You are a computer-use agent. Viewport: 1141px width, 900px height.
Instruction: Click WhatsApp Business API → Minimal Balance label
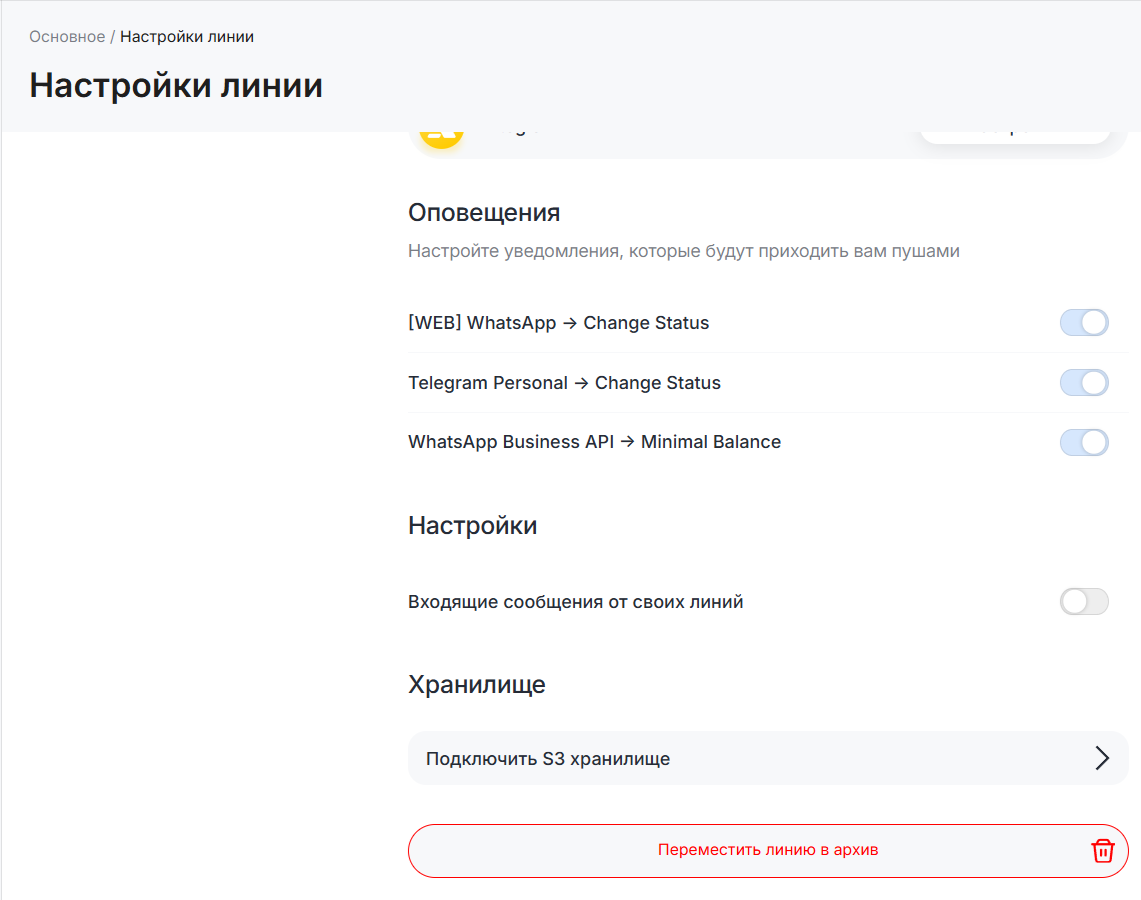pyautogui.click(x=594, y=442)
